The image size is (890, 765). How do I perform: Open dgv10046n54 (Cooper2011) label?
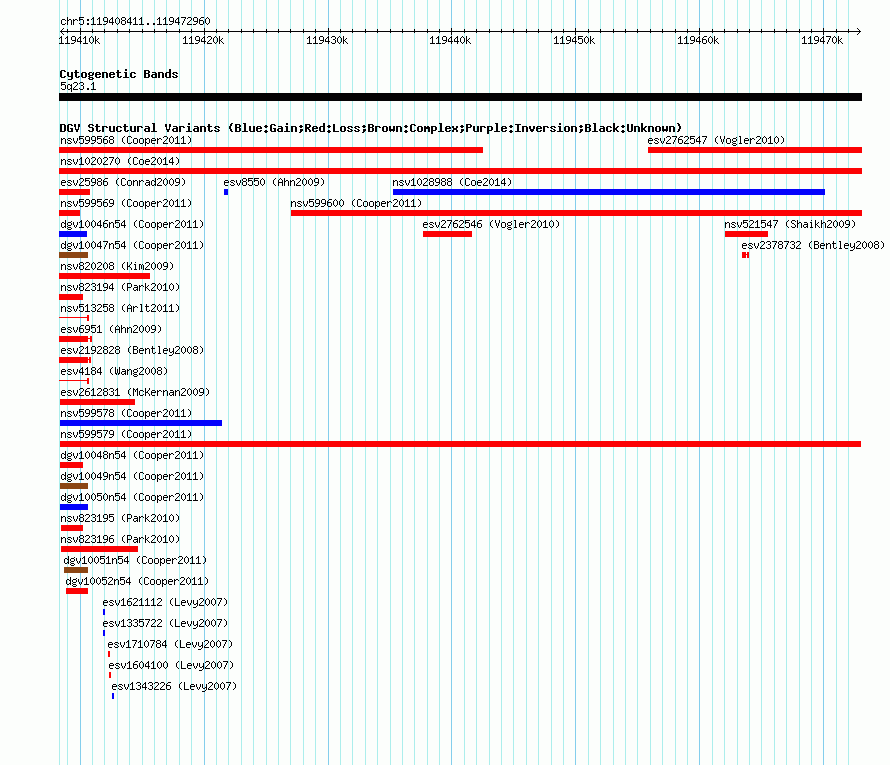coord(132,224)
